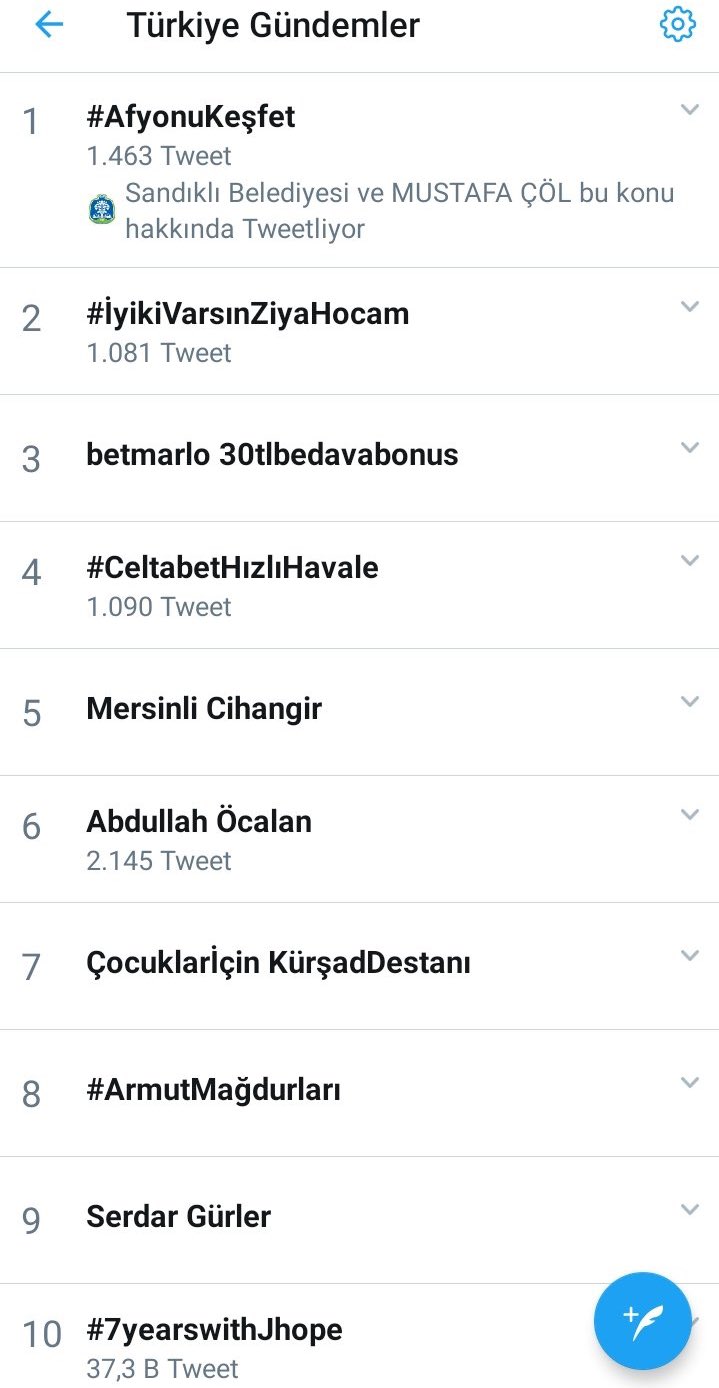719x1388 pixels.
Task: Expand chevron for Serdar Gürler trend
Action: (690, 1210)
